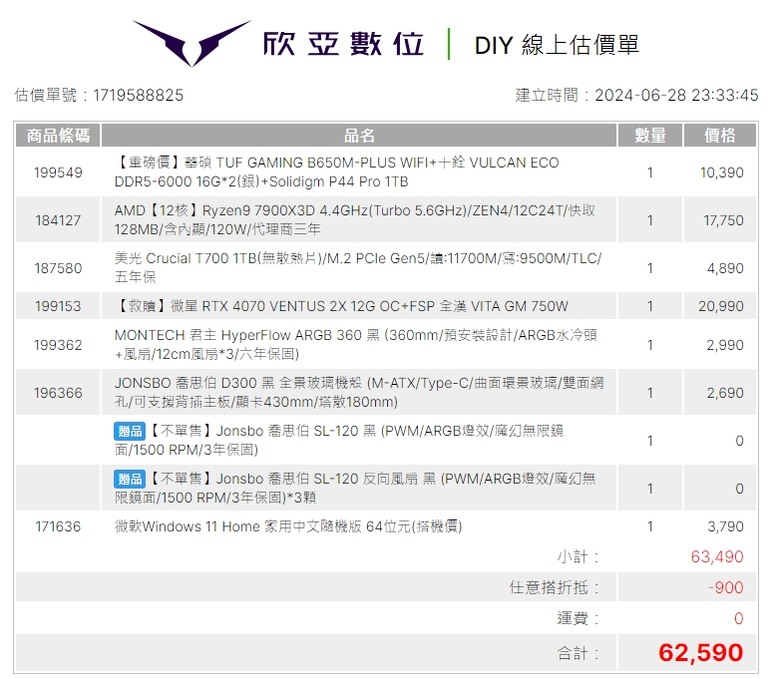Click the price 10,390
Screen dimensions: 780x679
point(722,173)
